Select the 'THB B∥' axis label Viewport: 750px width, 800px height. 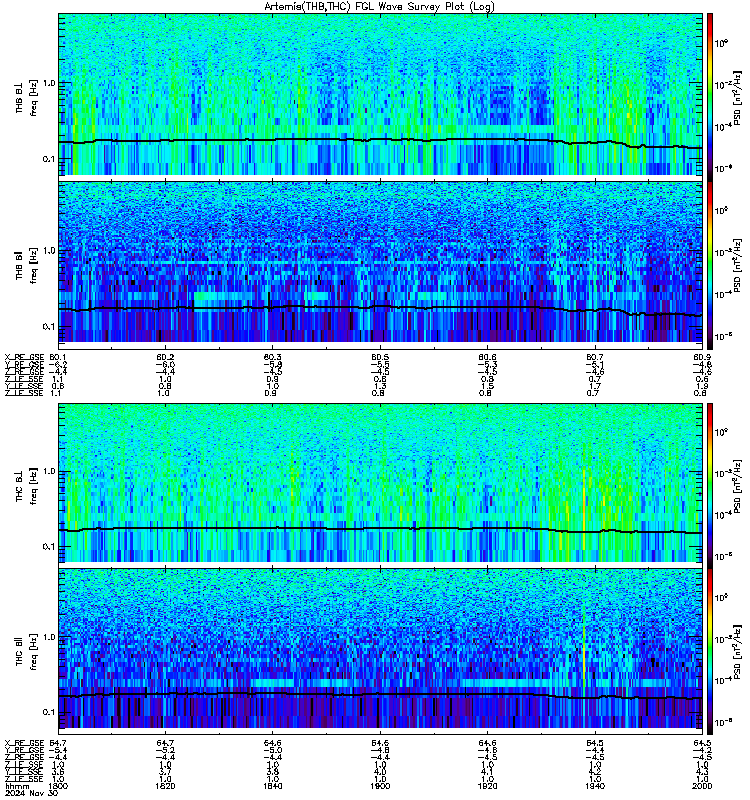19,265
